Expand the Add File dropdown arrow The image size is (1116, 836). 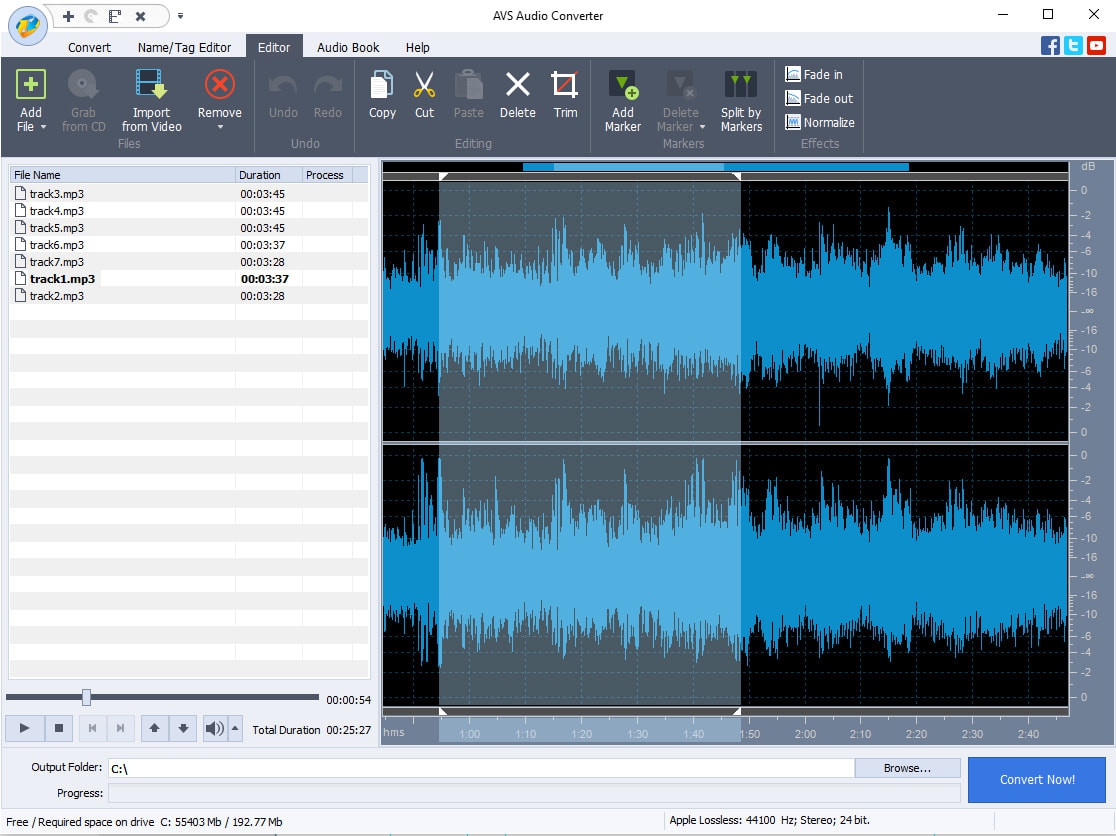coord(44,127)
